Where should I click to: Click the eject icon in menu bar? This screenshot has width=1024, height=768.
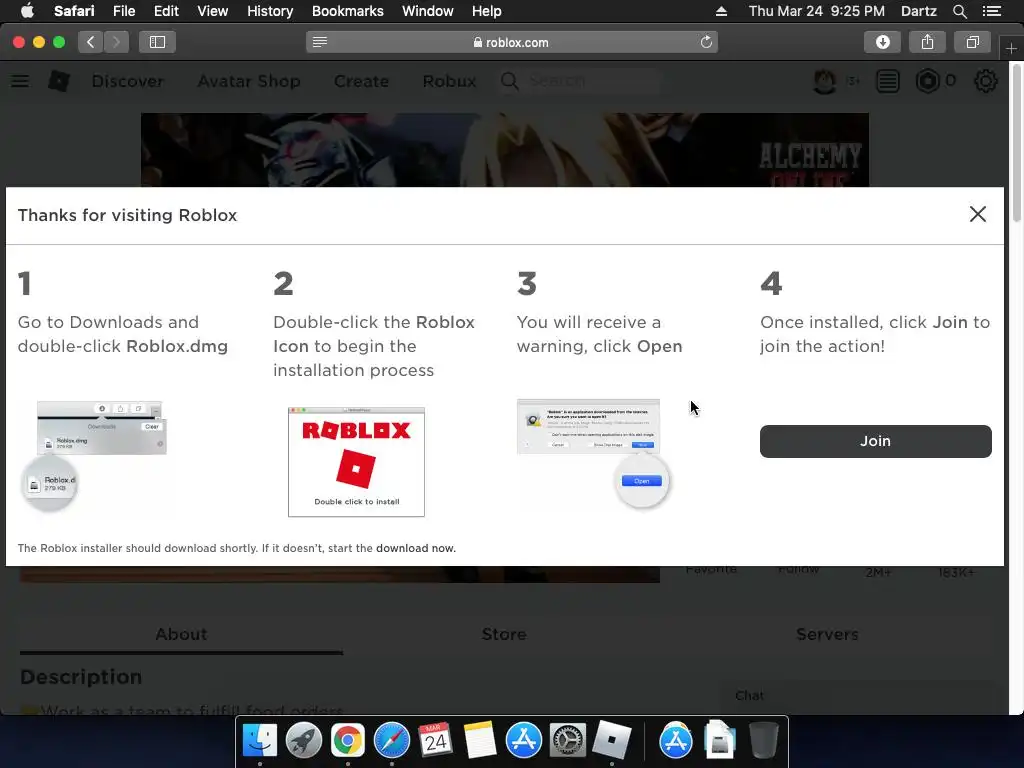tap(721, 11)
